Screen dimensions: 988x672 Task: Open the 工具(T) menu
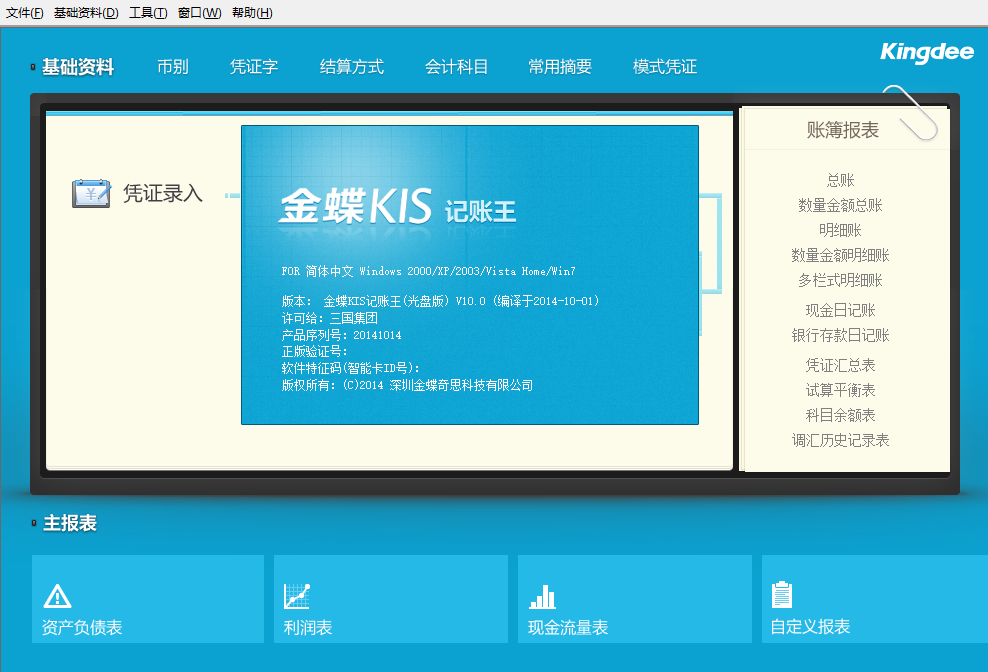pos(148,13)
